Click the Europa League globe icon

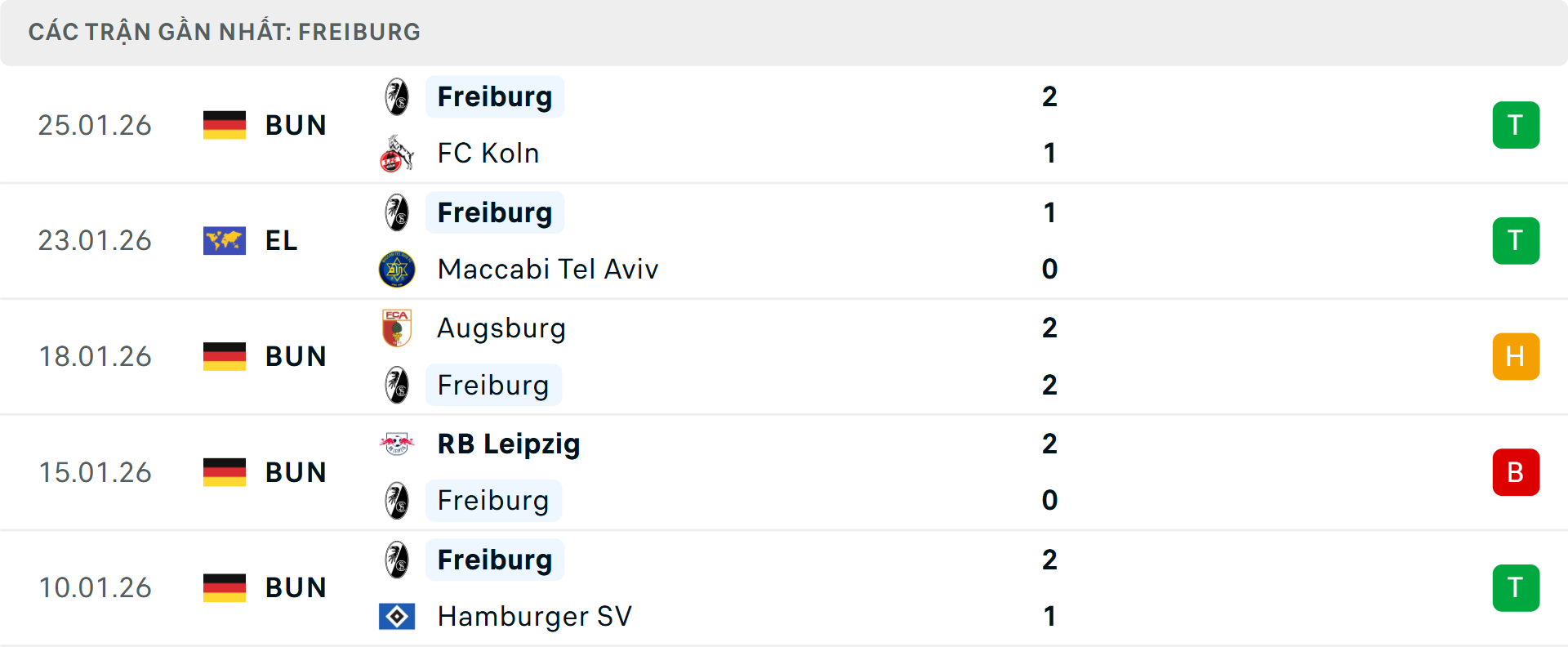[x=224, y=240]
